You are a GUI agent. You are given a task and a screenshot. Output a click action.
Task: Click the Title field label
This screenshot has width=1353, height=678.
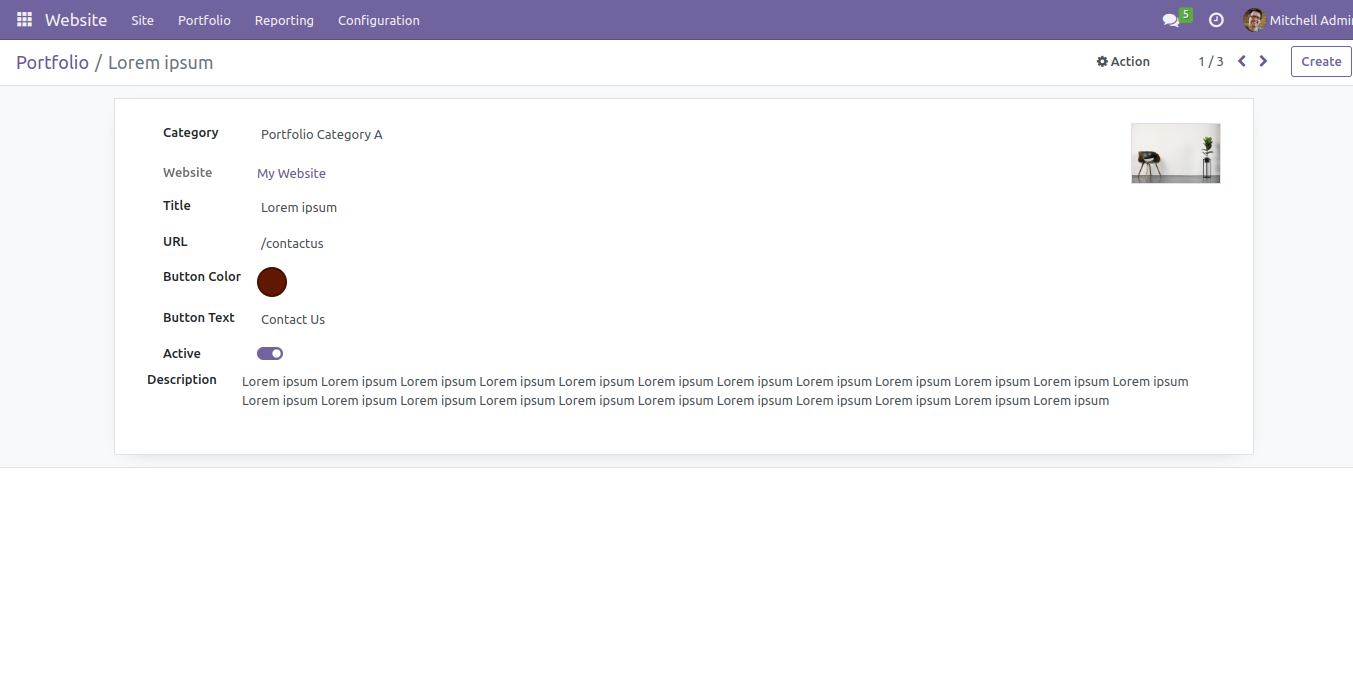coord(177,205)
